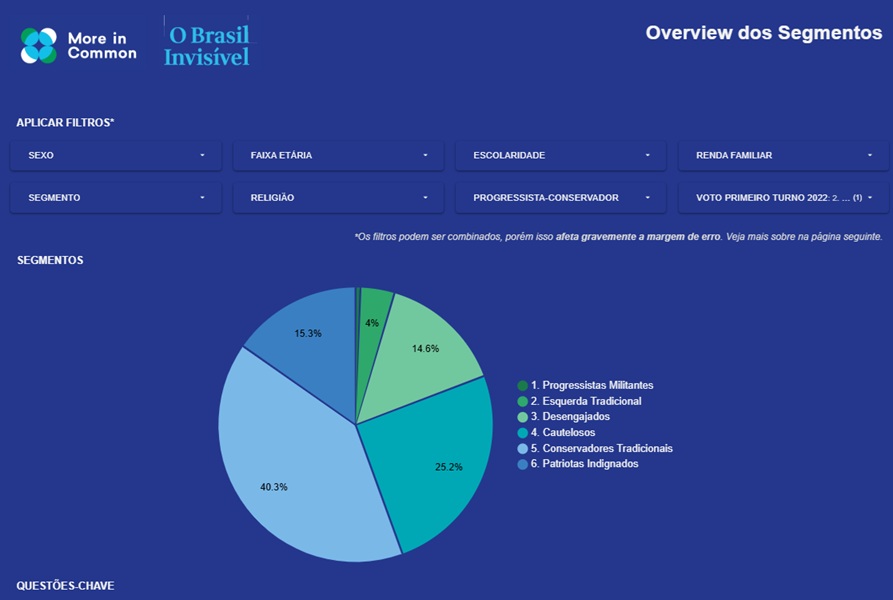Image resolution: width=893 pixels, height=600 pixels.
Task: Click the Conservadores Tradicionais legend color dot
Action: [x=522, y=449]
